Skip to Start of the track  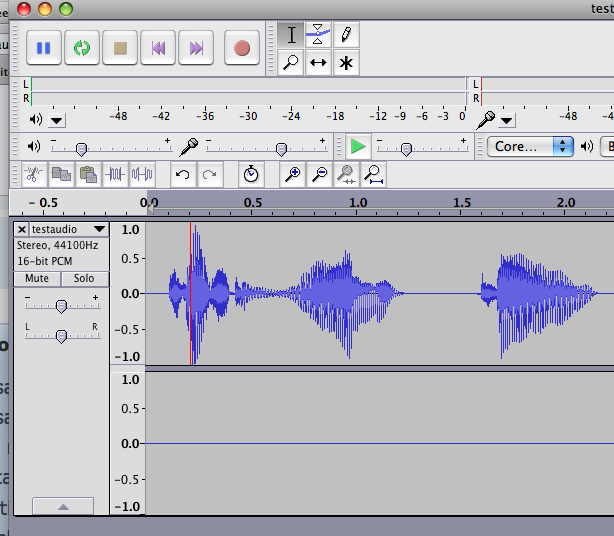(x=158, y=48)
